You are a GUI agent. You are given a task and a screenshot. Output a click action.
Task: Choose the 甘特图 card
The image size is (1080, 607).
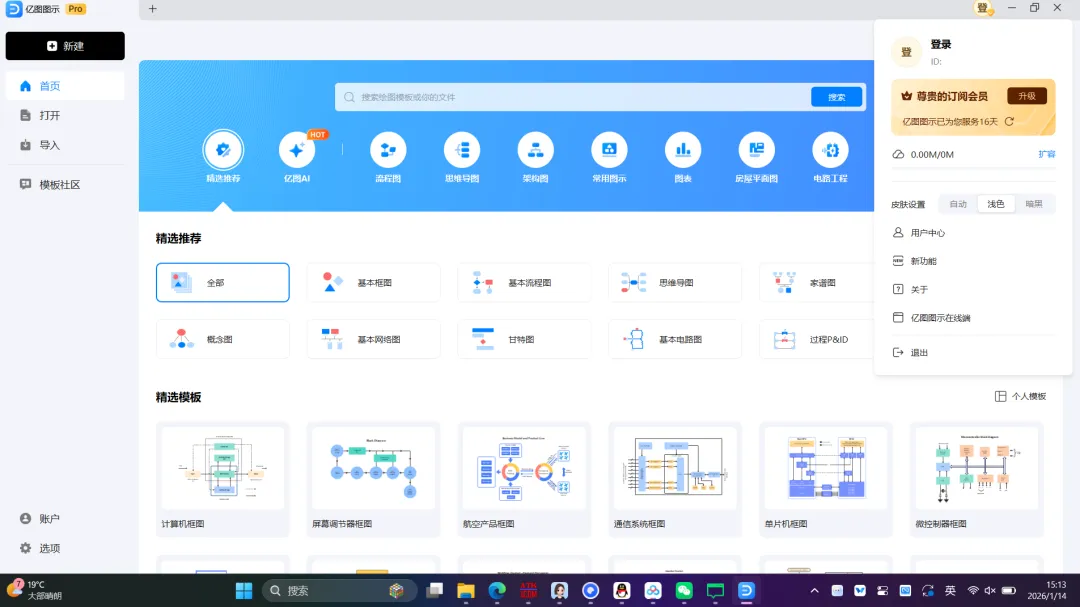click(524, 339)
